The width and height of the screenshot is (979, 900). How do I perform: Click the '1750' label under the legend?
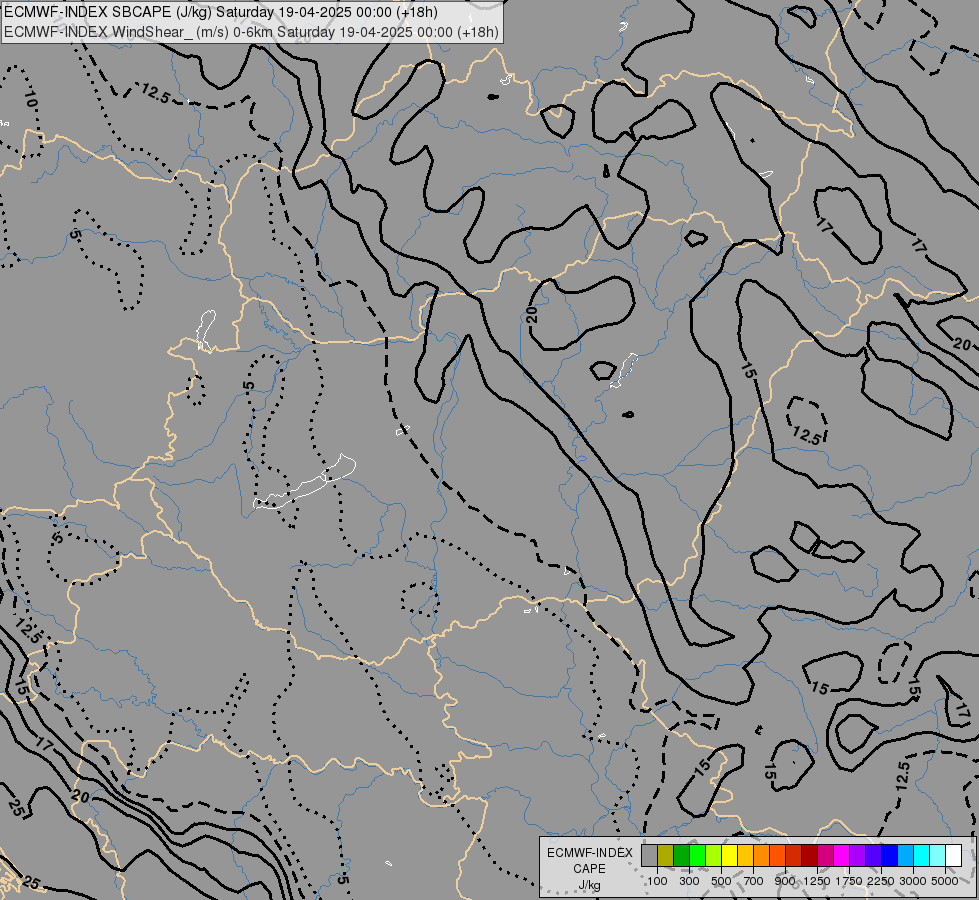pos(849,881)
